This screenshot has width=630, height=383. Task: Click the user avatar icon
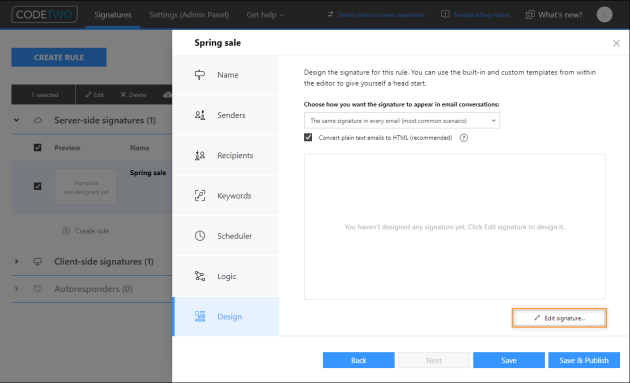pyautogui.click(x=604, y=14)
